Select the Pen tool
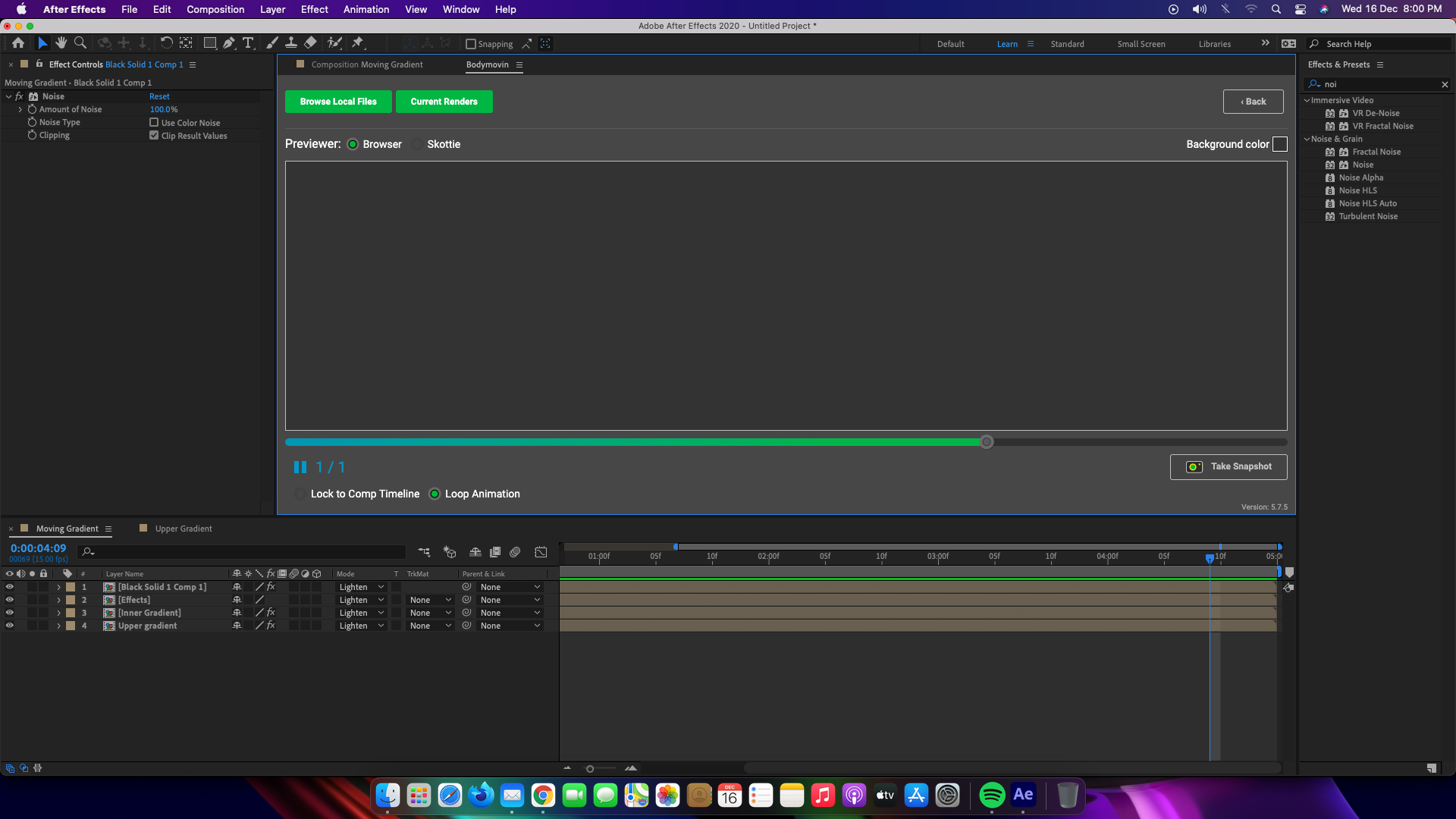This screenshot has height=819, width=1456. (229, 43)
